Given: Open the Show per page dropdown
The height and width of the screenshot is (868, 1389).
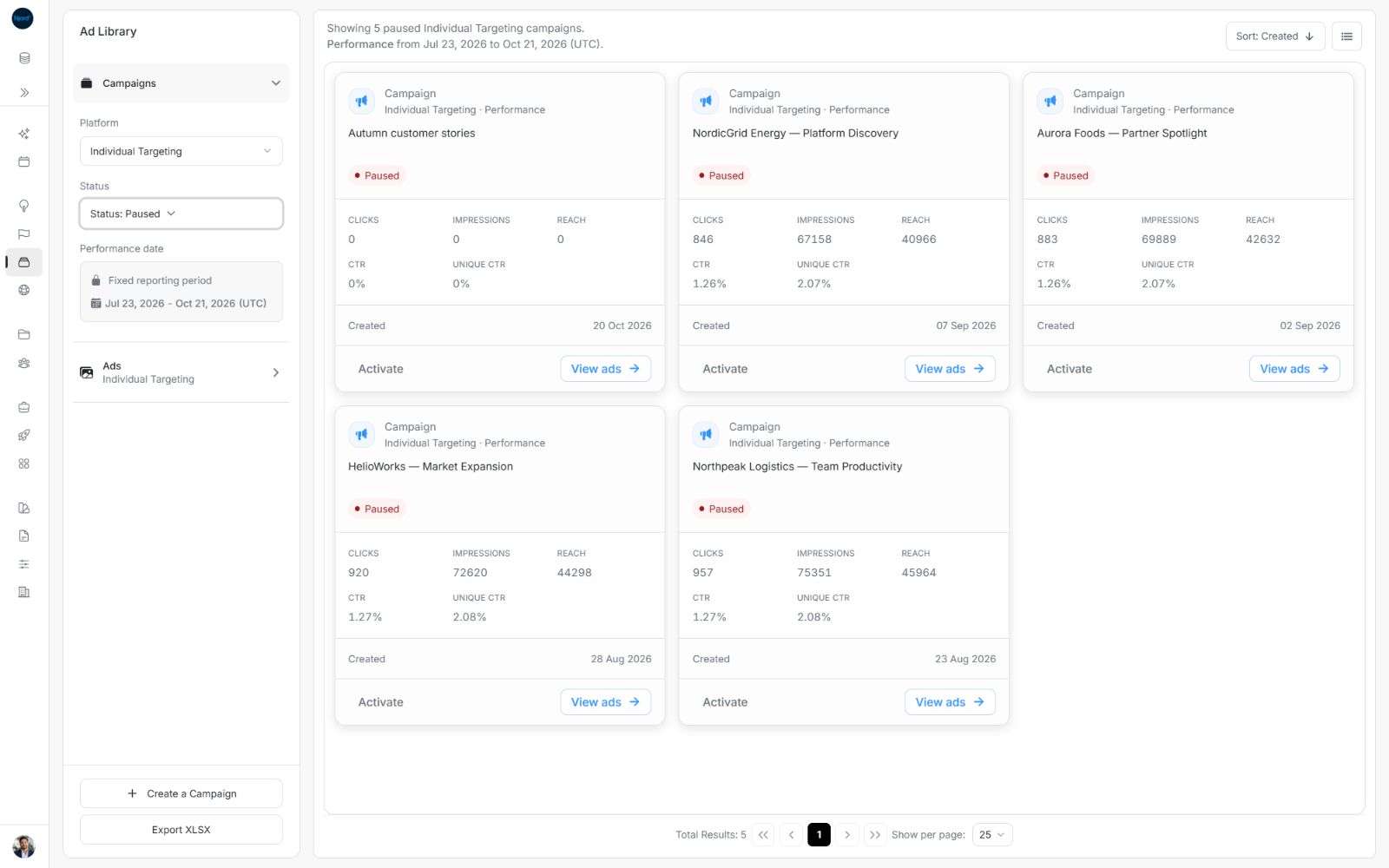Looking at the screenshot, I should coord(992,834).
